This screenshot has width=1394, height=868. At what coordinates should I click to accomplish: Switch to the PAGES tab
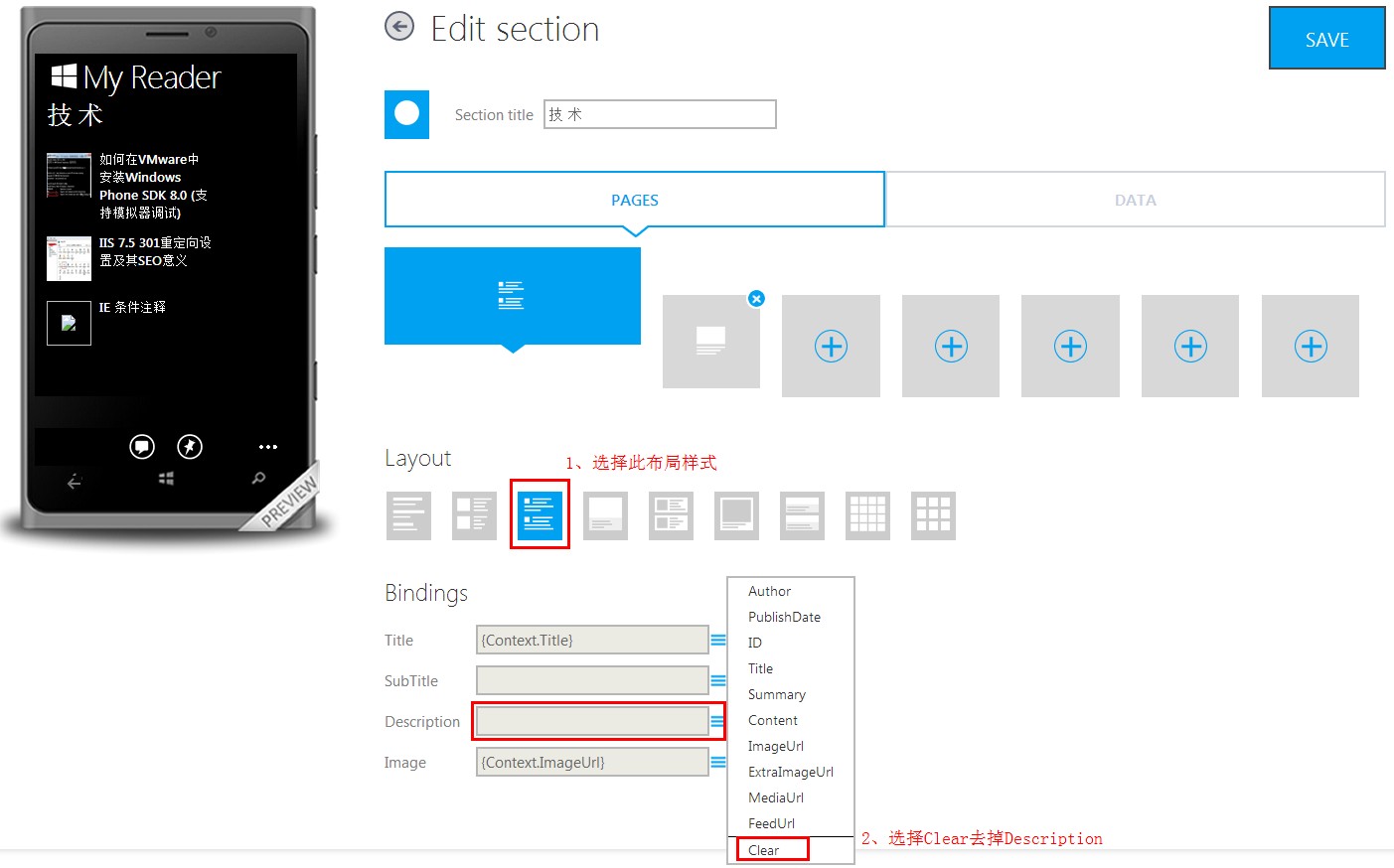634,200
